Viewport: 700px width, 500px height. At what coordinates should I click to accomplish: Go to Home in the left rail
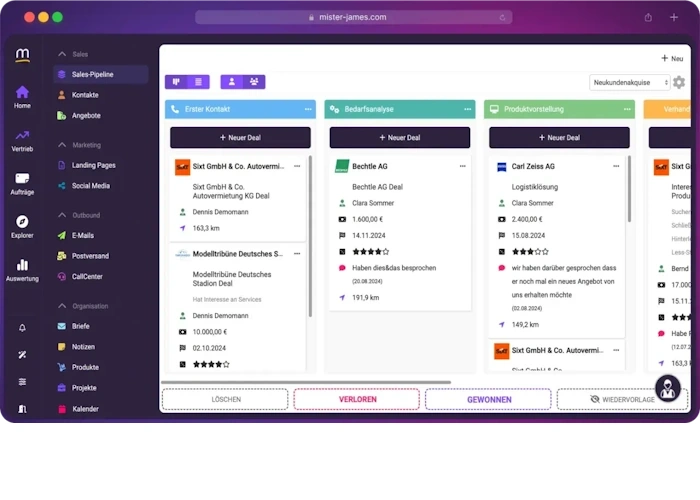click(x=22, y=97)
